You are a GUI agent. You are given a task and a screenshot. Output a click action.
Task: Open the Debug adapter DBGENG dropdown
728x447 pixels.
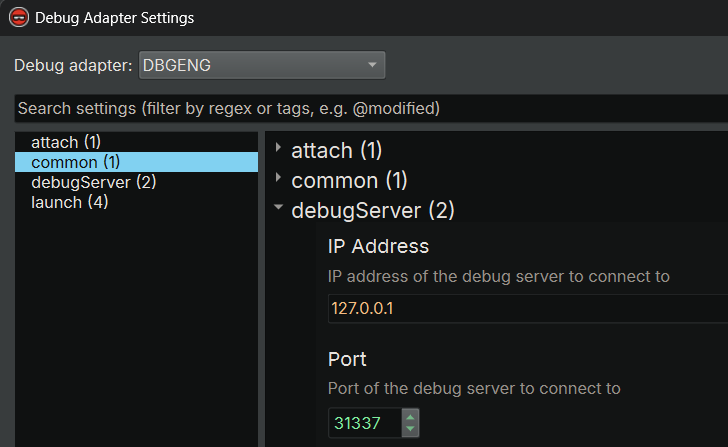262,65
